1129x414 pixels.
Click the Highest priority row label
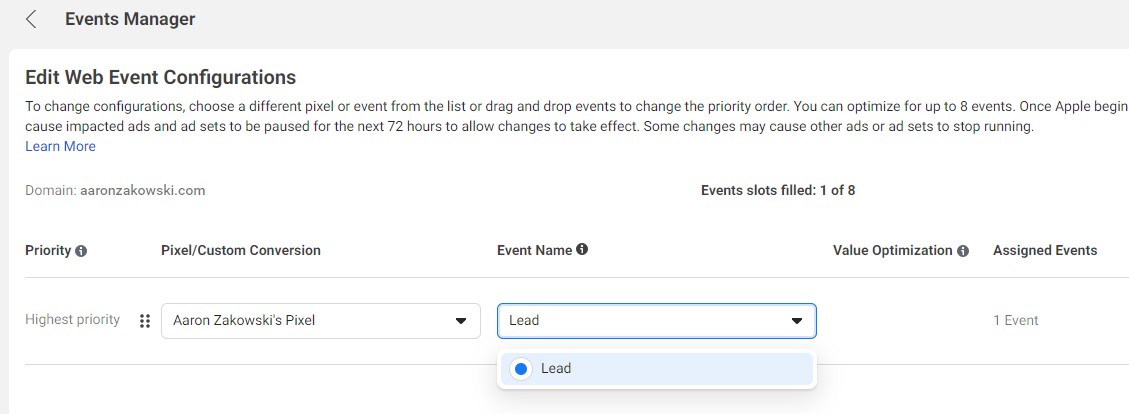(x=72, y=320)
